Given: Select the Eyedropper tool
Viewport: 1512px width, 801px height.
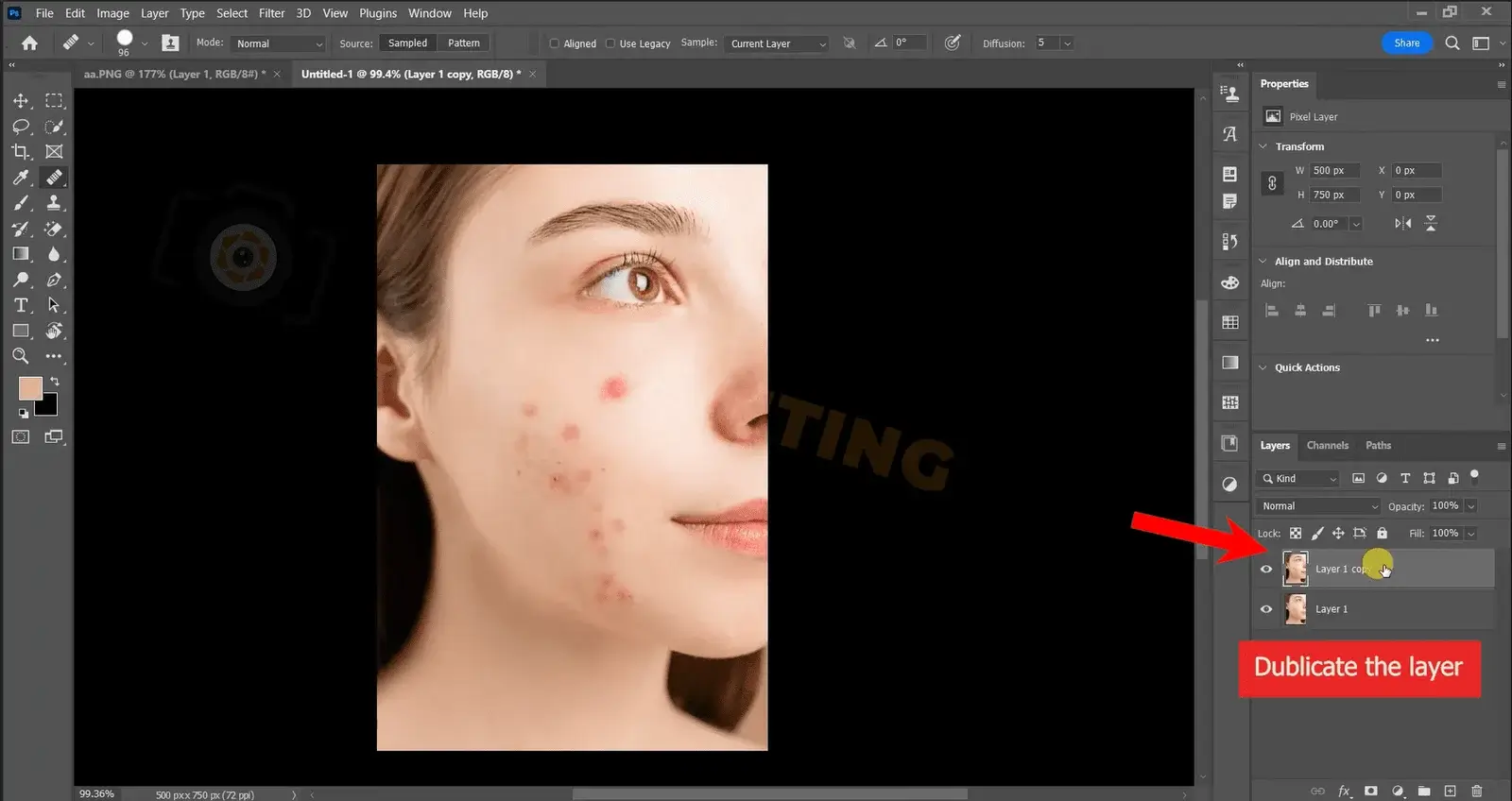Looking at the screenshot, I should (21, 178).
